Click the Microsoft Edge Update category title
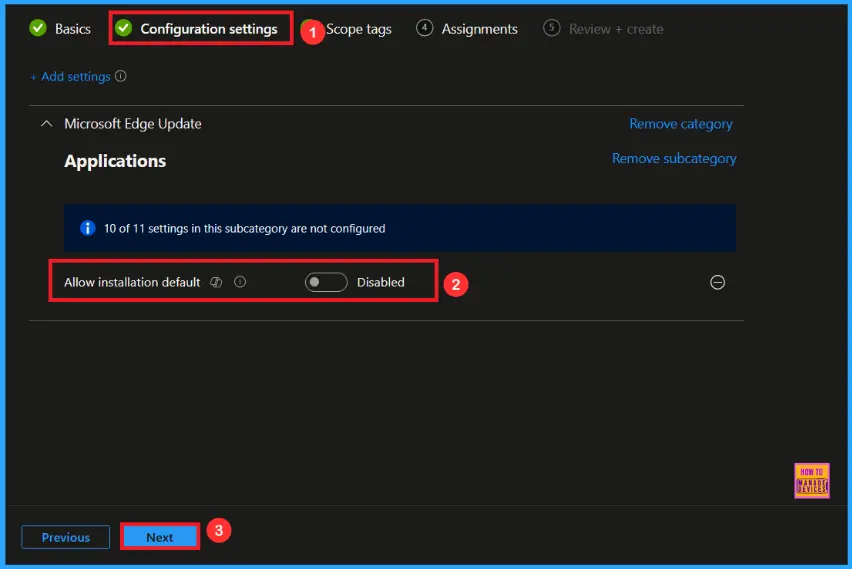 click(133, 124)
